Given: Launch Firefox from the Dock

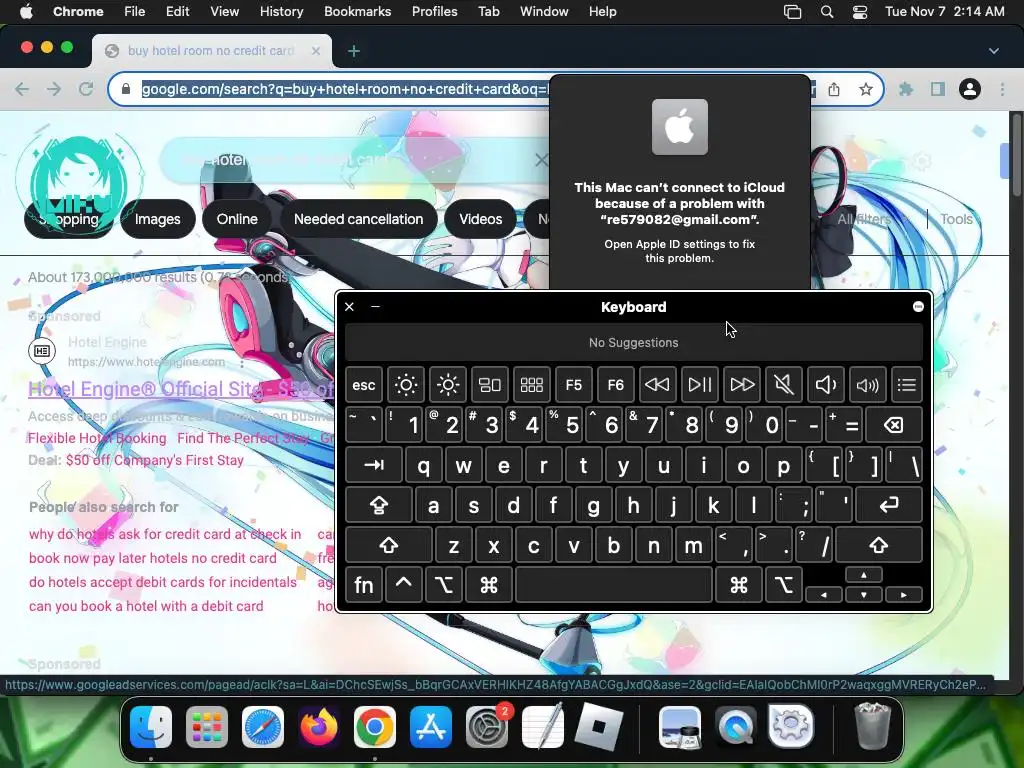Looking at the screenshot, I should [x=319, y=726].
